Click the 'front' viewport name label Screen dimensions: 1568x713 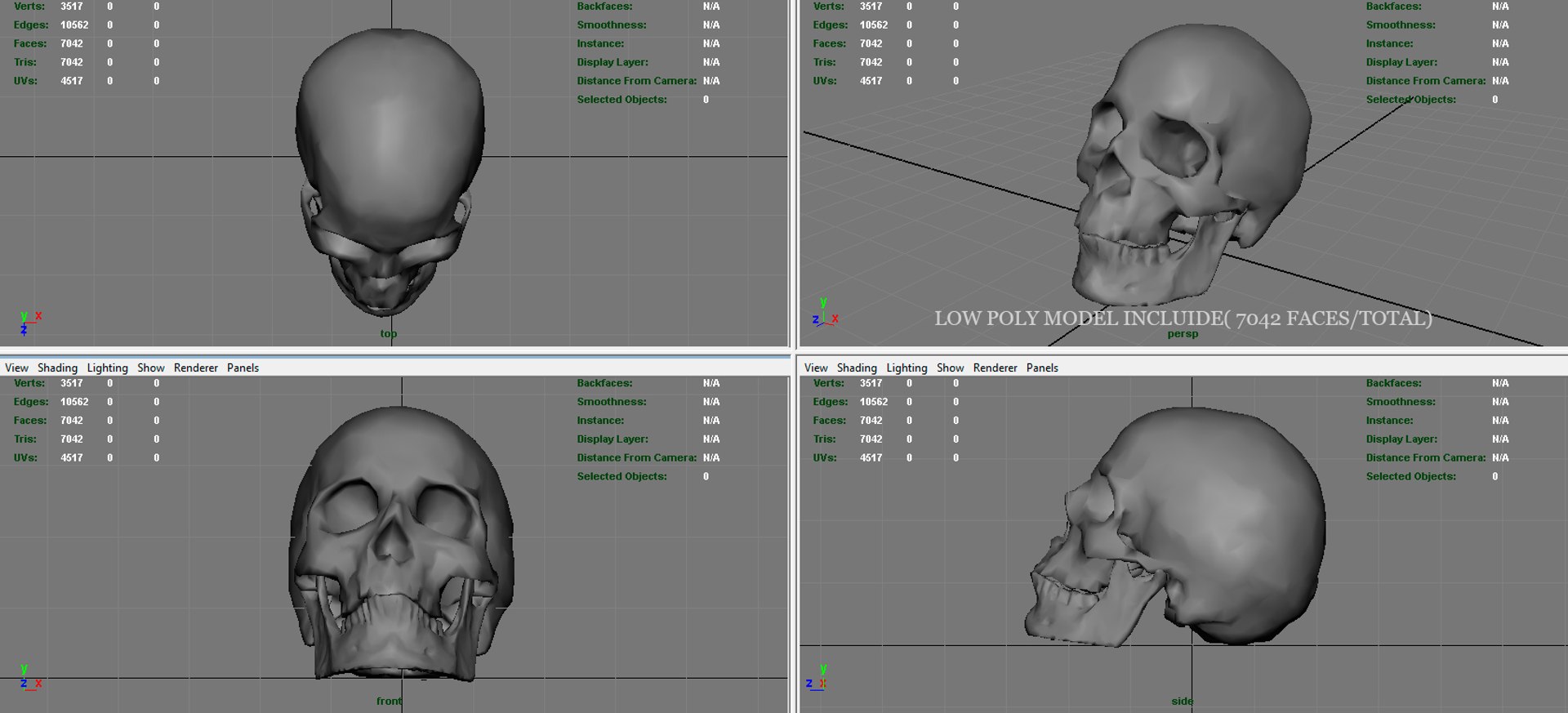click(389, 701)
